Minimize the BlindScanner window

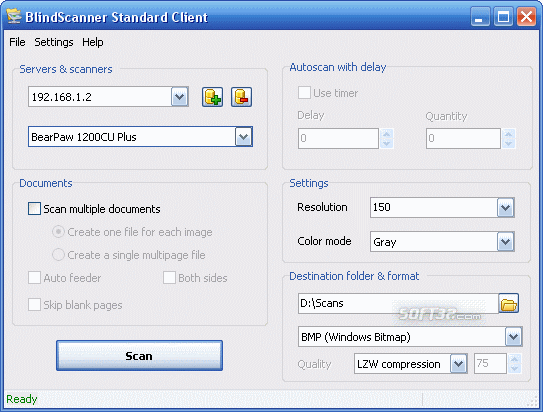coord(480,16)
